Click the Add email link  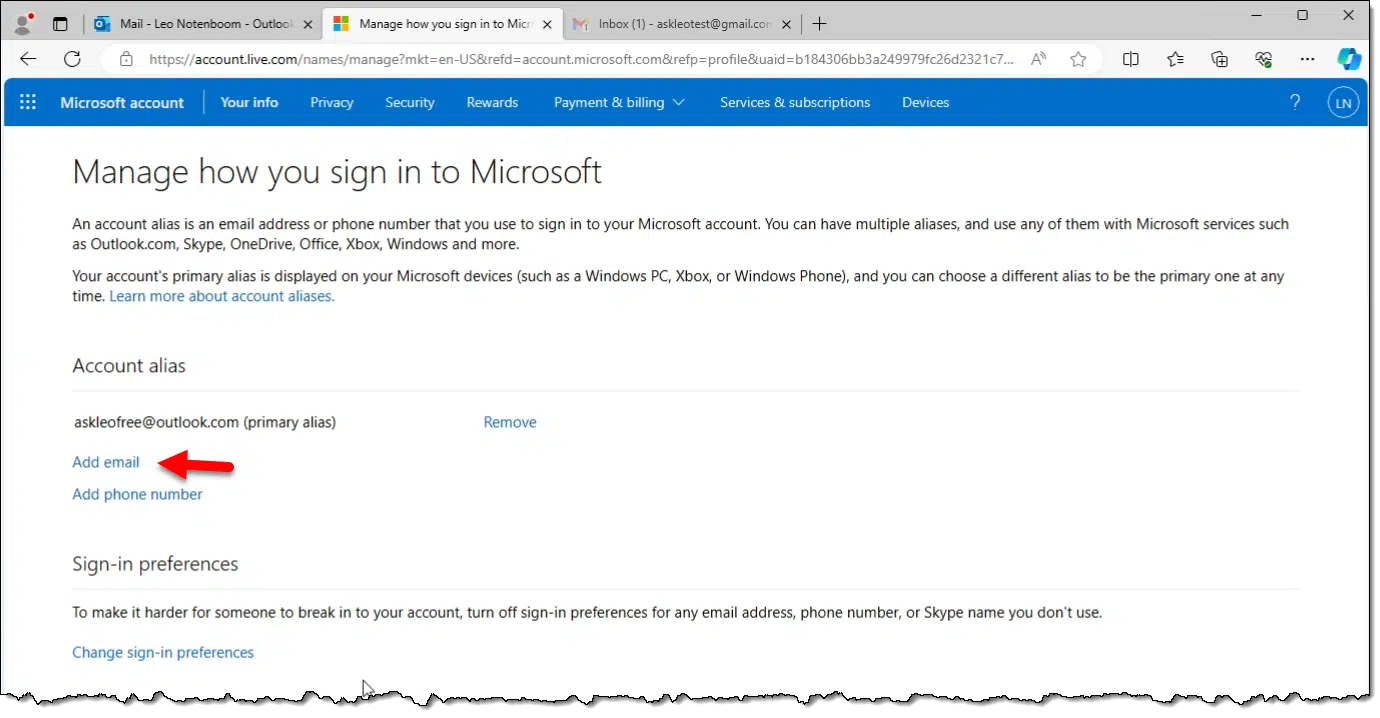coord(106,462)
